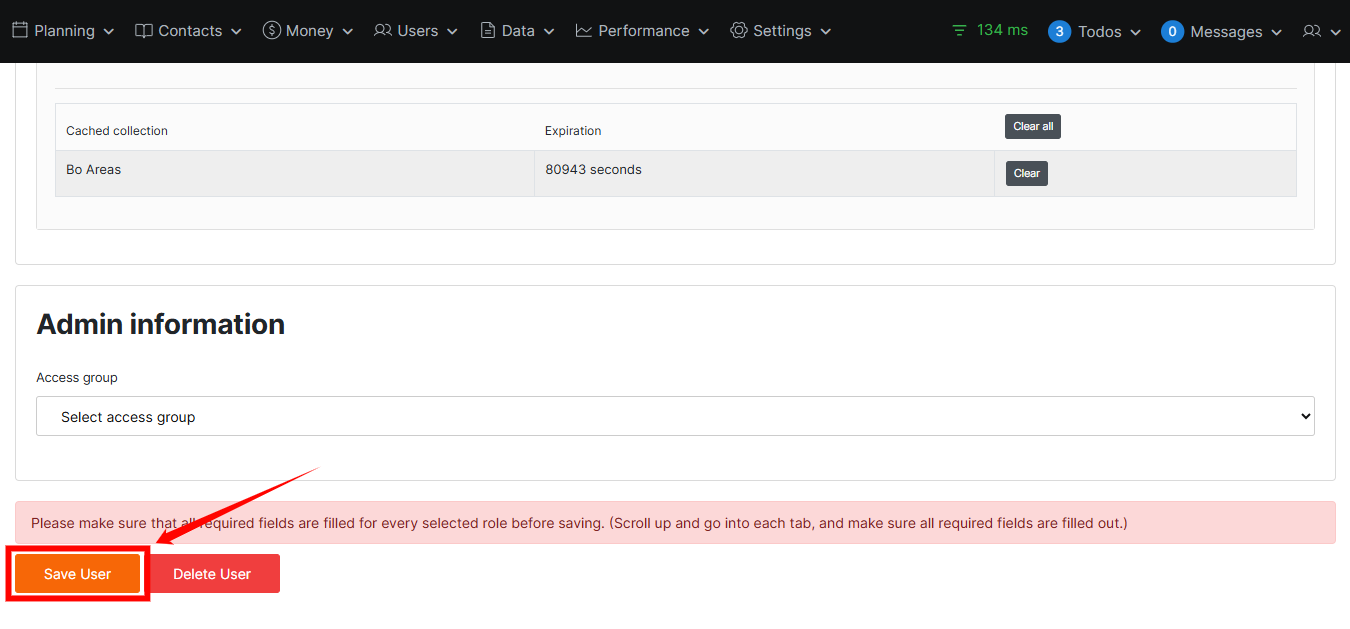Click the blue Messages count badge
The width and height of the screenshot is (1350, 629).
click(x=1172, y=32)
